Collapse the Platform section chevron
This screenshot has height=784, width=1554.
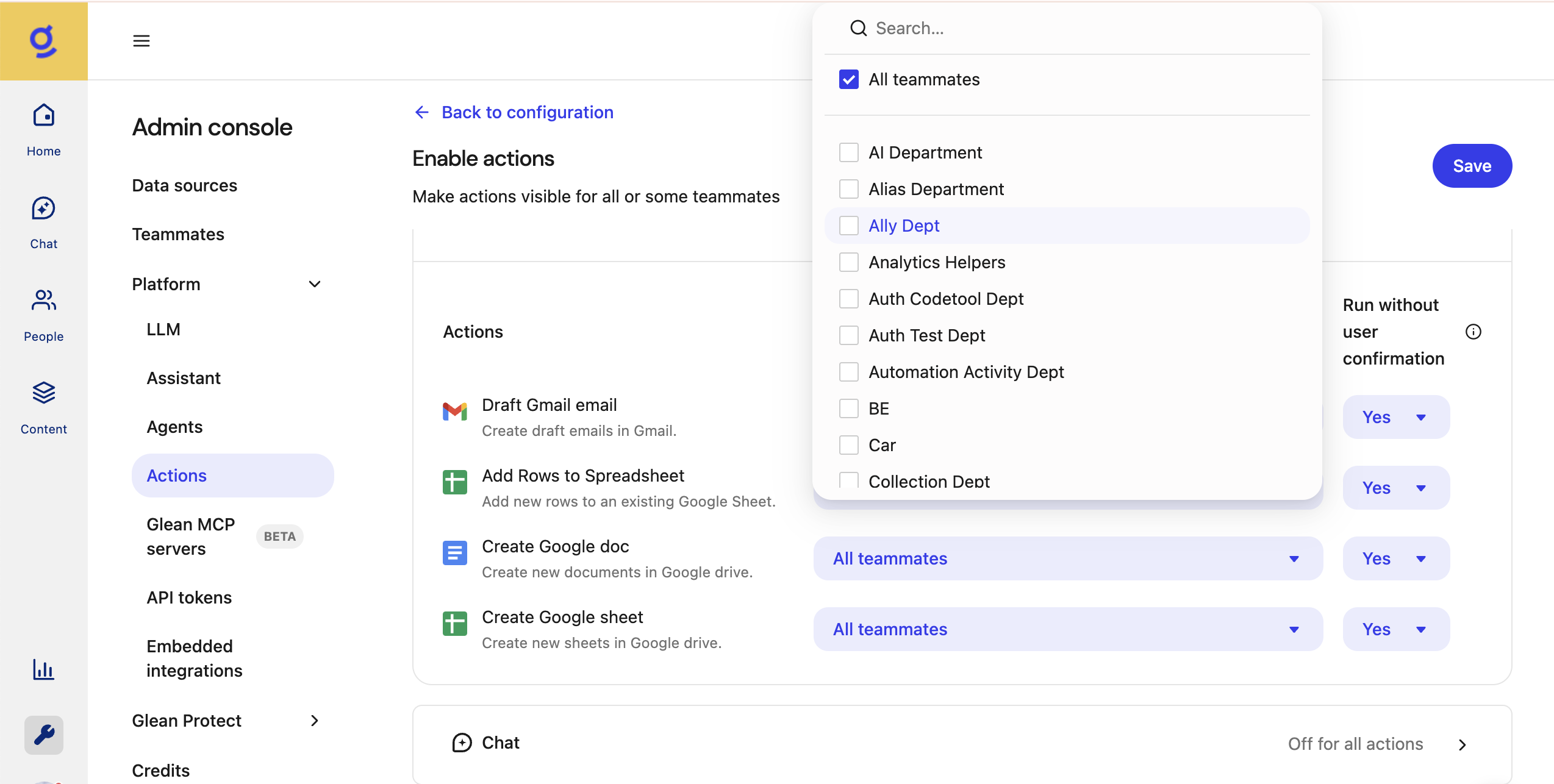pos(315,284)
